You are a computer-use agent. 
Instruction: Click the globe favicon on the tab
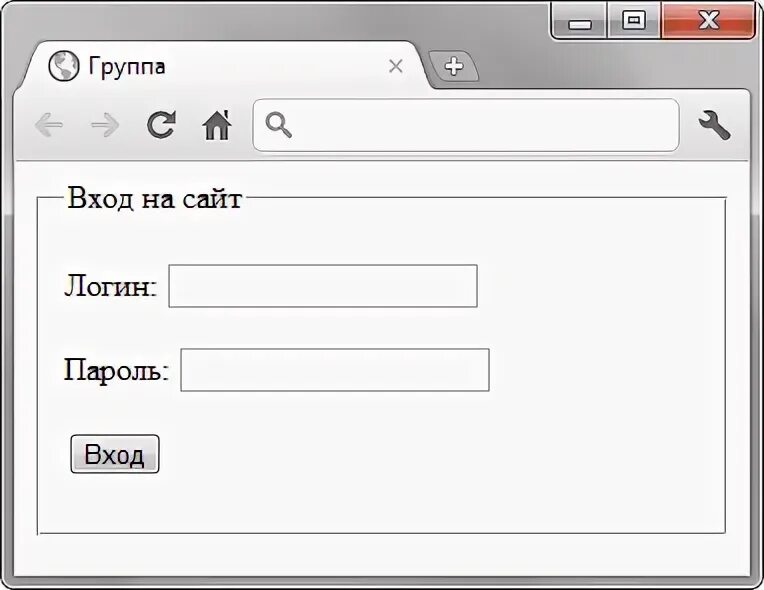pos(63,66)
